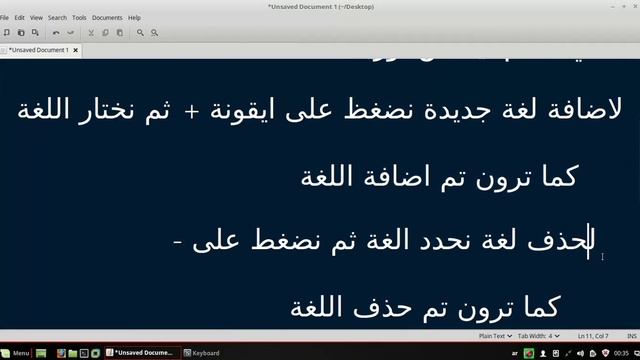The height and width of the screenshot is (360, 640).
Task: Click the Open file toolbar icon
Action: pyautogui.click(x=21, y=32)
